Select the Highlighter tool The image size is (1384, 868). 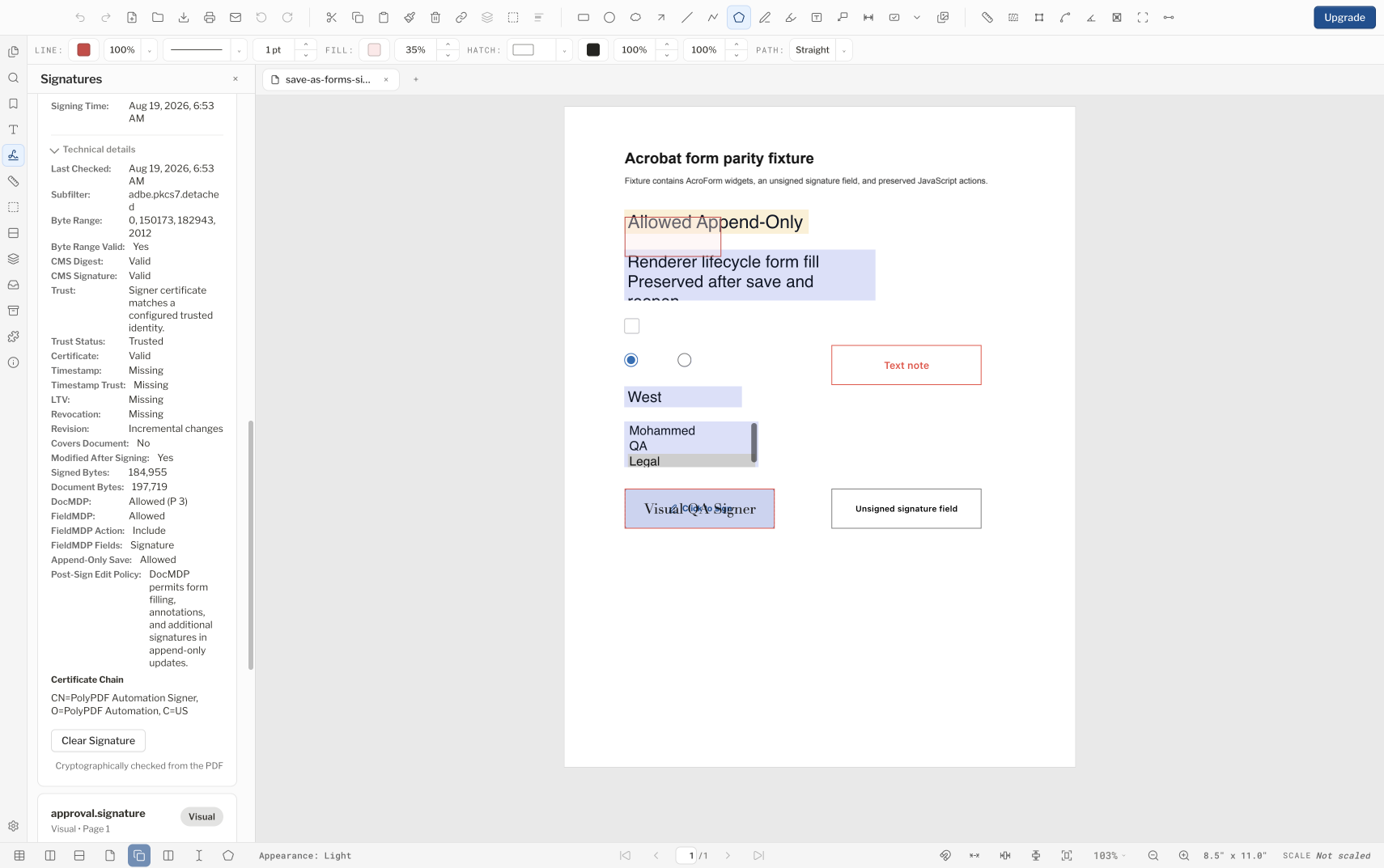click(790, 17)
